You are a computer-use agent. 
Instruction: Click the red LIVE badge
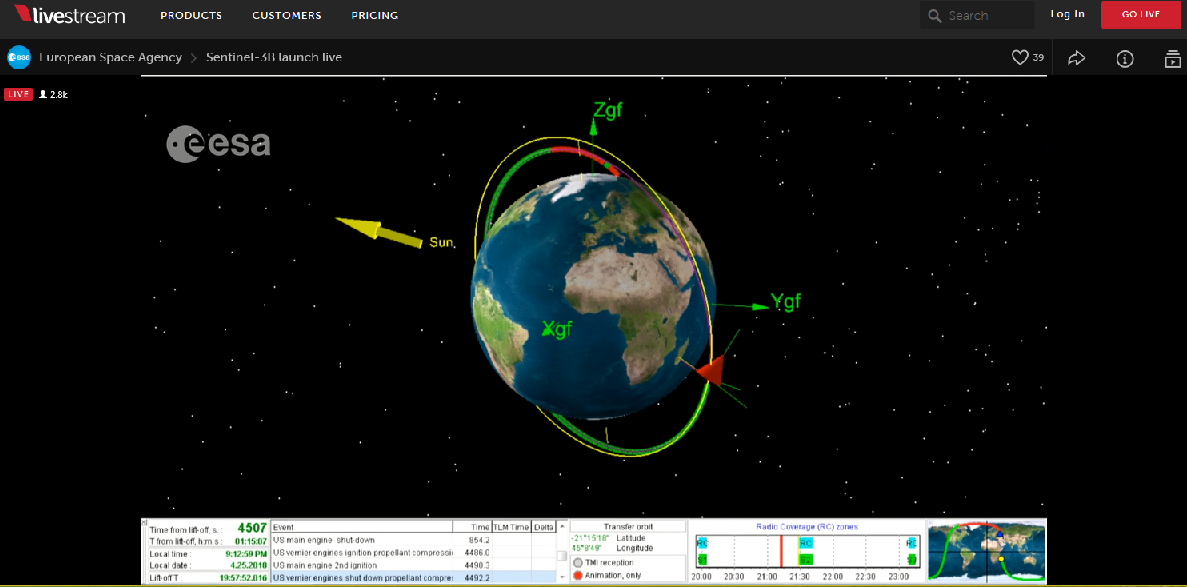point(18,94)
